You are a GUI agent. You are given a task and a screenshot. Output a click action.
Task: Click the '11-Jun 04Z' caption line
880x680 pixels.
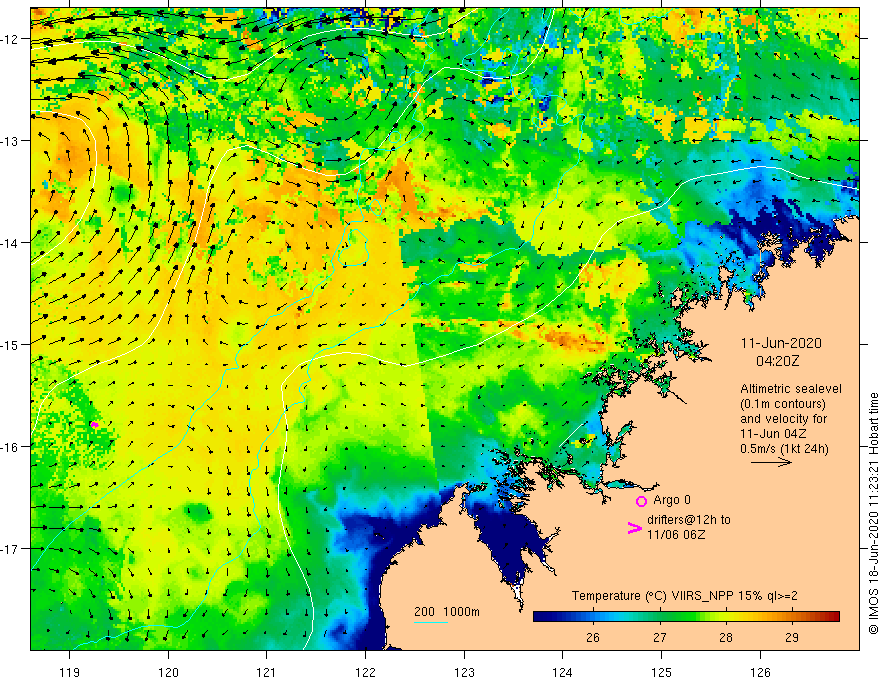coord(773,434)
